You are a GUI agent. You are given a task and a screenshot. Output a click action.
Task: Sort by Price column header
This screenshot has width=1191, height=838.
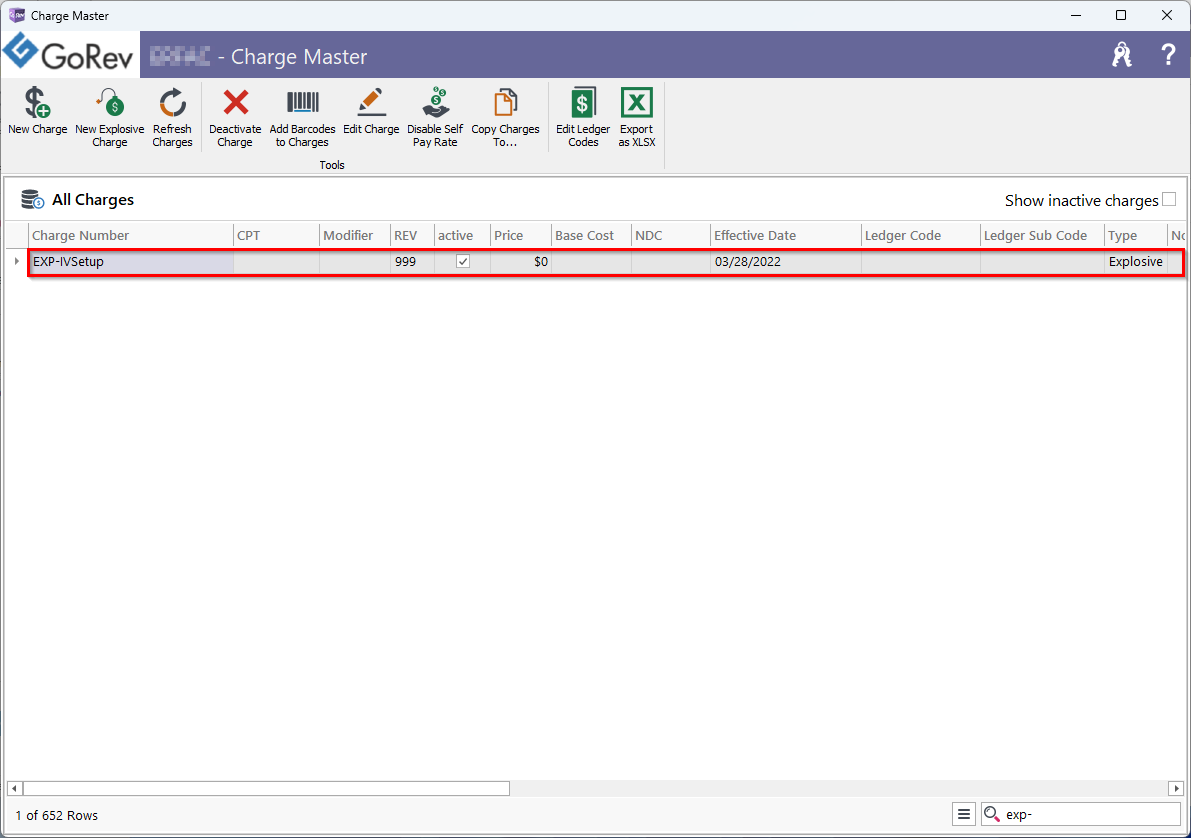click(x=521, y=236)
